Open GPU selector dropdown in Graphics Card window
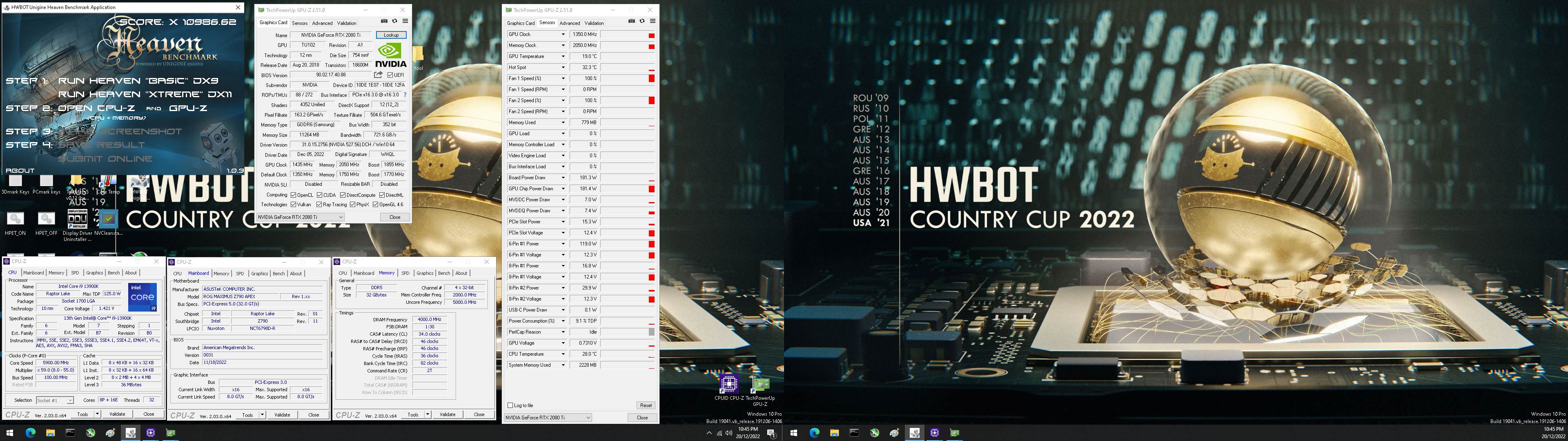 [300, 217]
